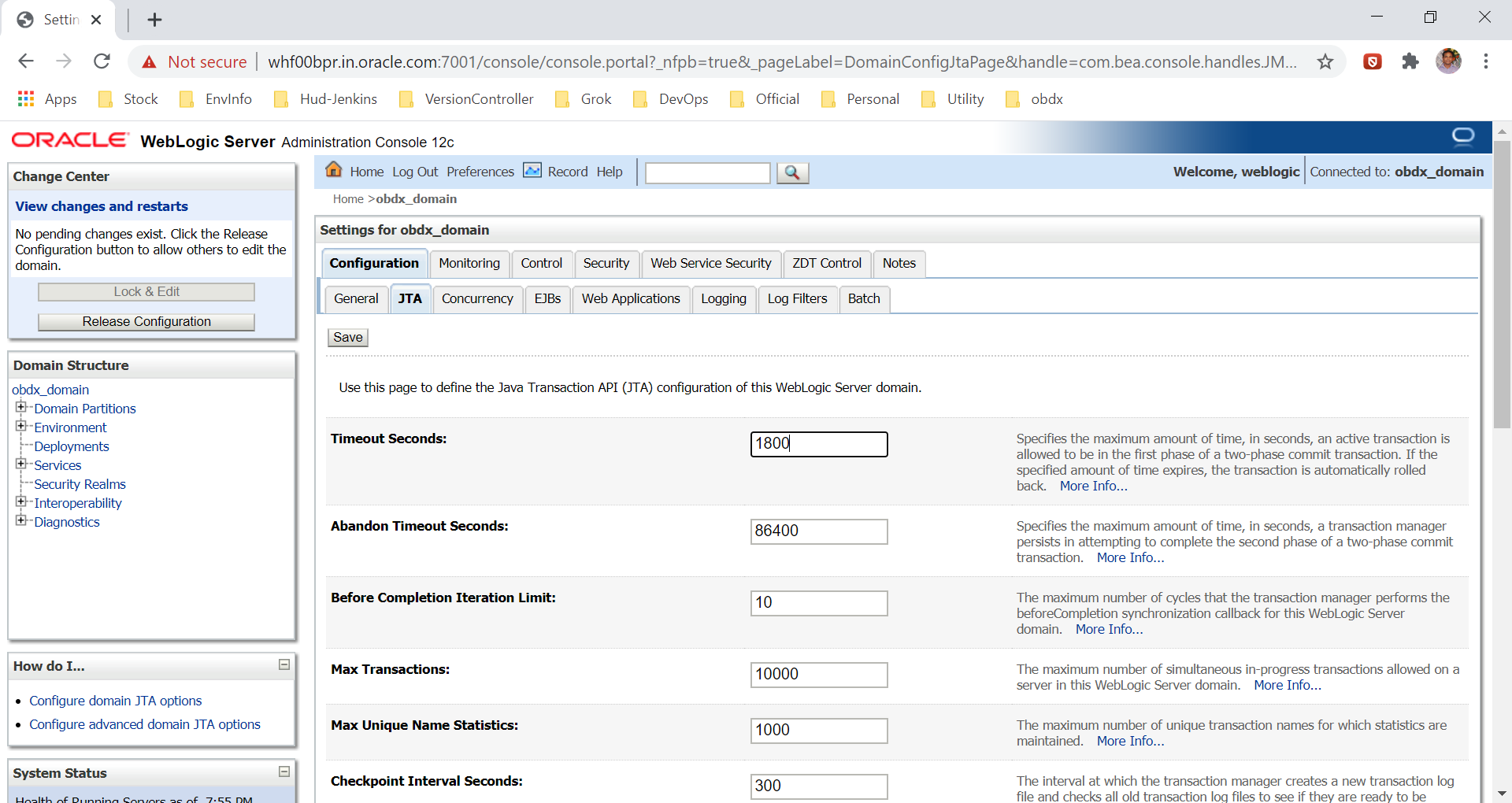Image resolution: width=1512 pixels, height=803 pixels.
Task: Open Configure advanced domain JTA options
Action: tap(145, 724)
